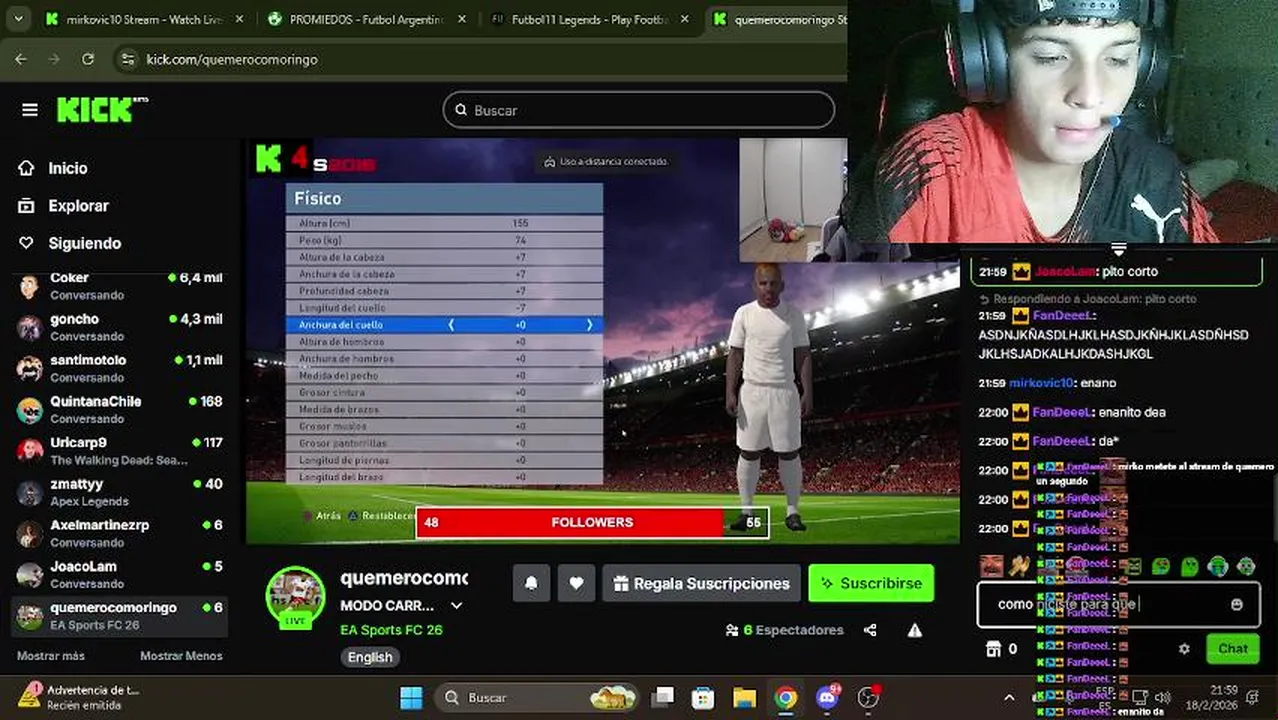Screen dimensions: 1278x720
Task: Go back in the browser
Action: click(x=21, y=59)
